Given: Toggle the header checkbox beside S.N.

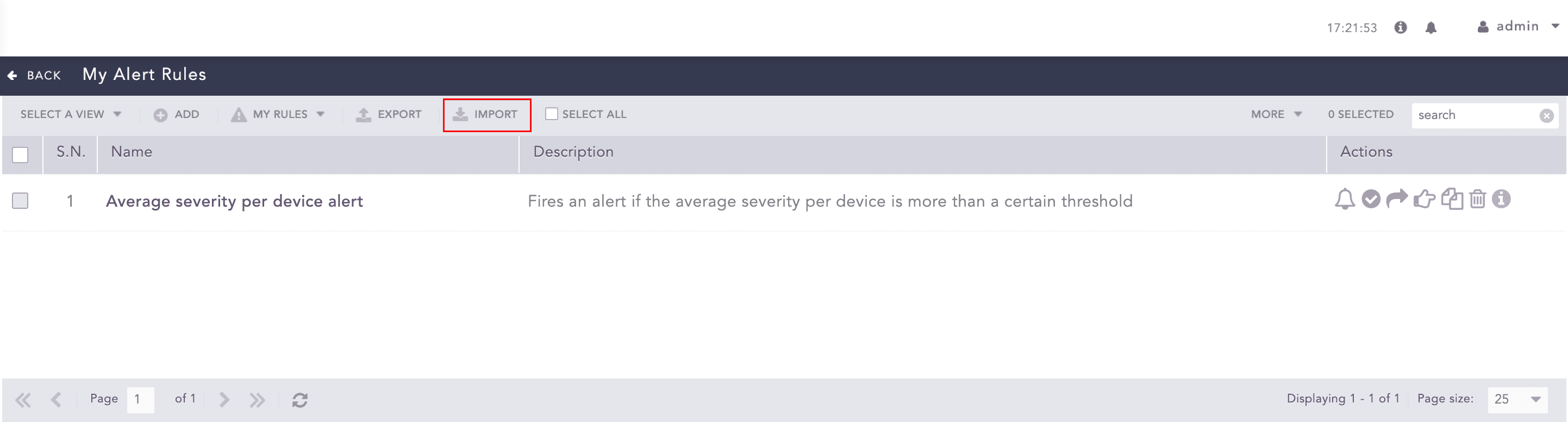Looking at the screenshot, I should tap(20, 154).
